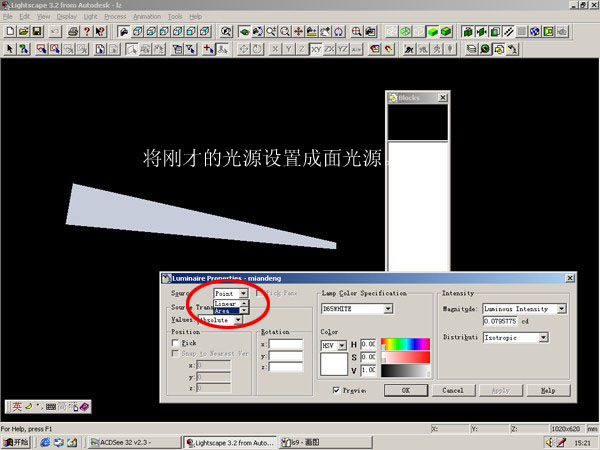Check the Pick position checkbox
The image size is (600, 450).
click(x=175, y=343)
